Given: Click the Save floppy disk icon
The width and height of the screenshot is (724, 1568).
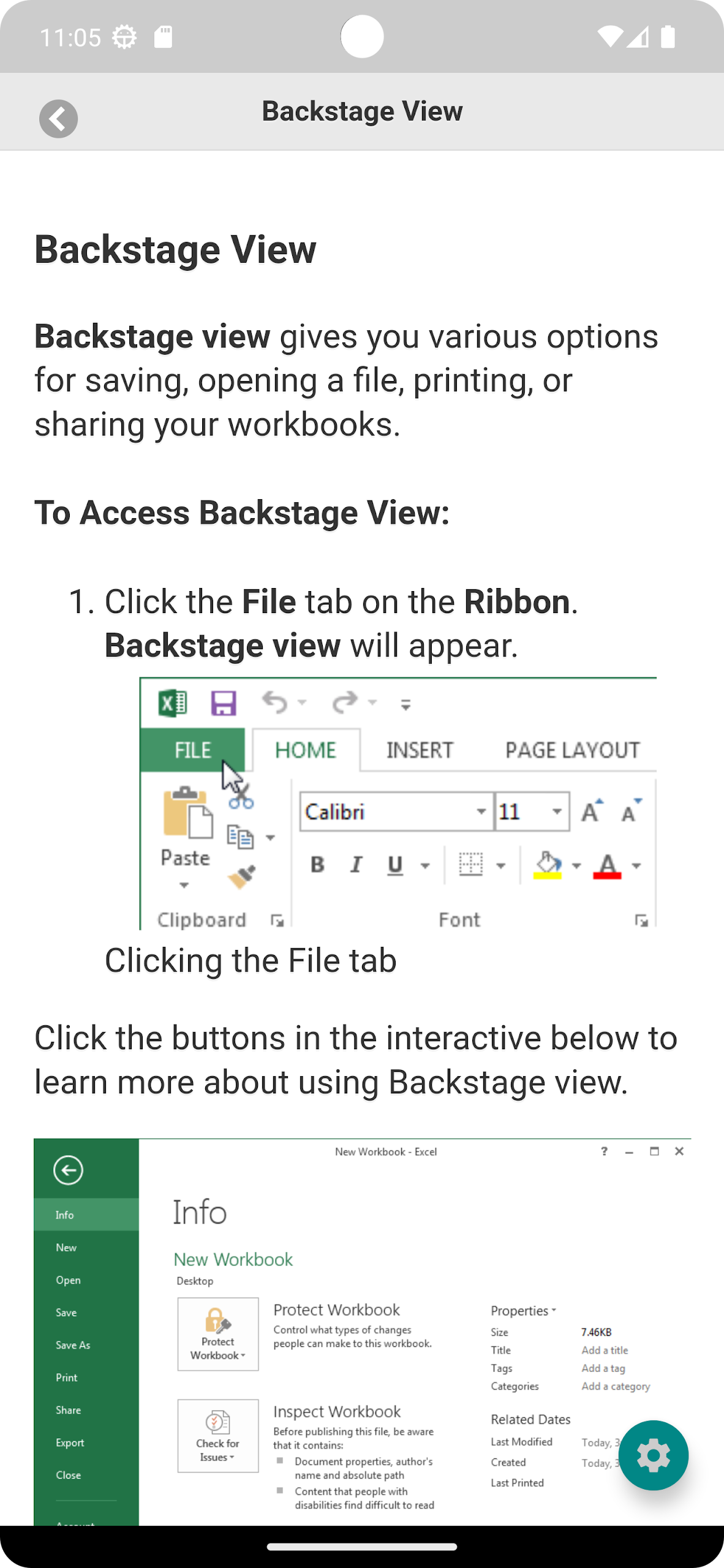Looking at the screenshot, I should (x=223, y=703).
